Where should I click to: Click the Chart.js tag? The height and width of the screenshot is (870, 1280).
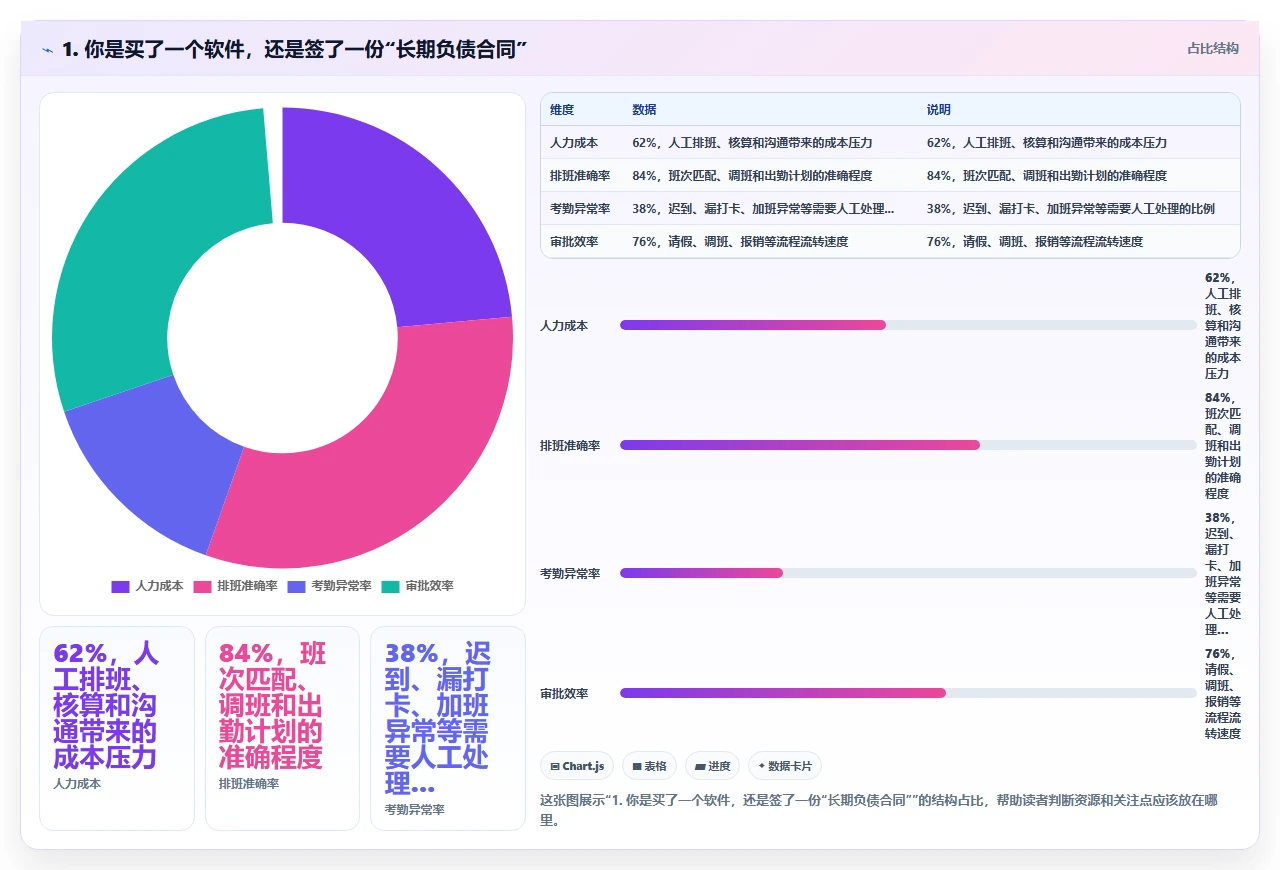tap(577, 766)
